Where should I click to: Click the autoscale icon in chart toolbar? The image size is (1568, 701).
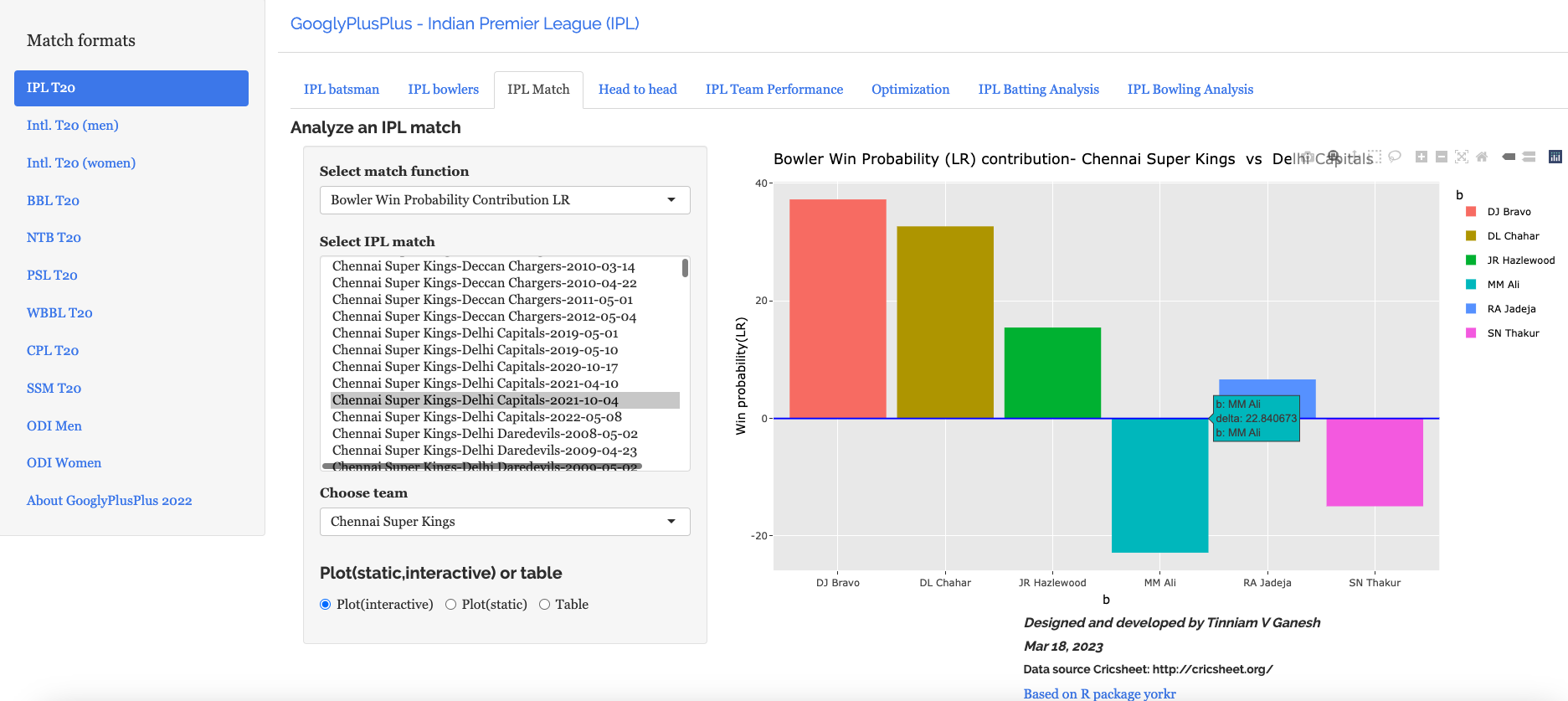(x=1462, y=157)
